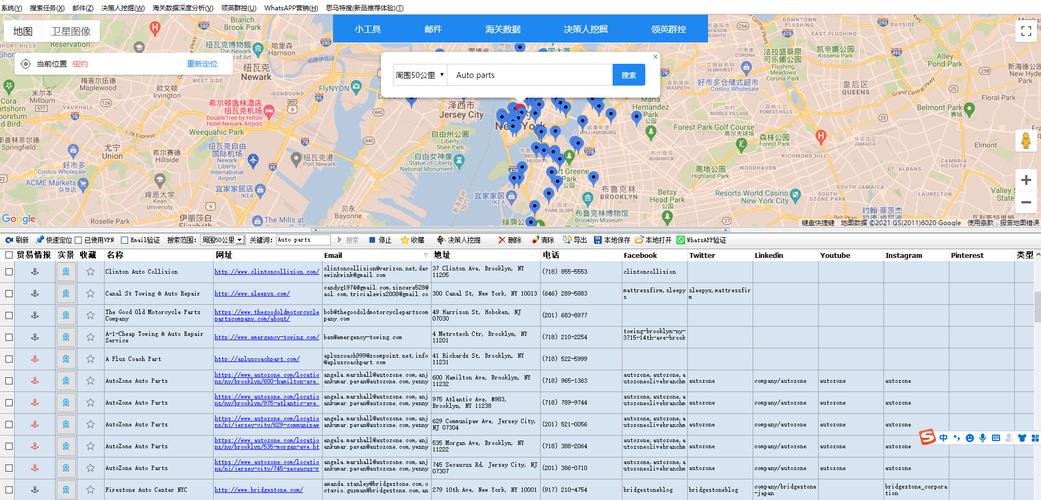Image resolution: width=1041 pixels, height=500 pixels.
Task: Enable the Email验证 checkbox
Action: pyautogui.click(x=125, y=240)
